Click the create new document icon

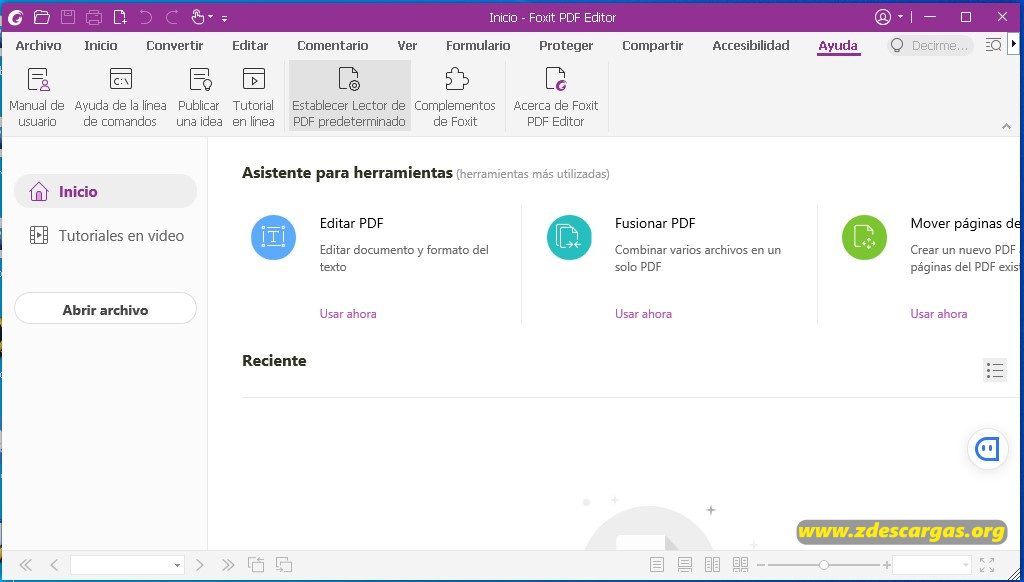(x=120, y=17)
